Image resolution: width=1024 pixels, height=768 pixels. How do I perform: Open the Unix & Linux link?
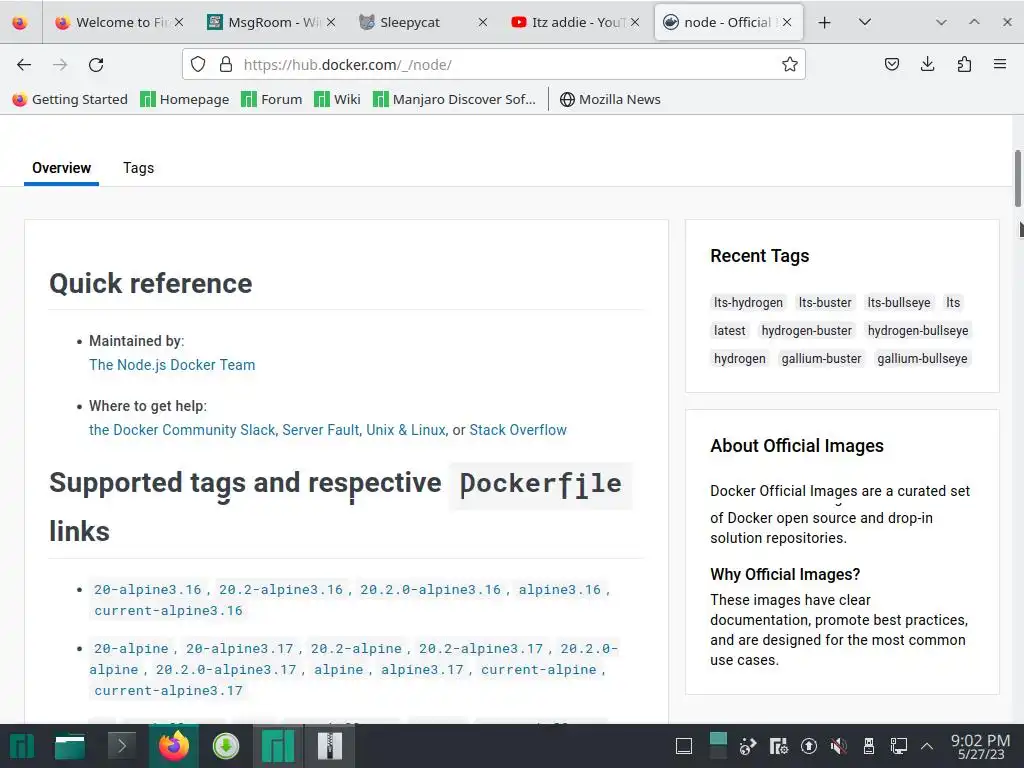click(406, 430)
